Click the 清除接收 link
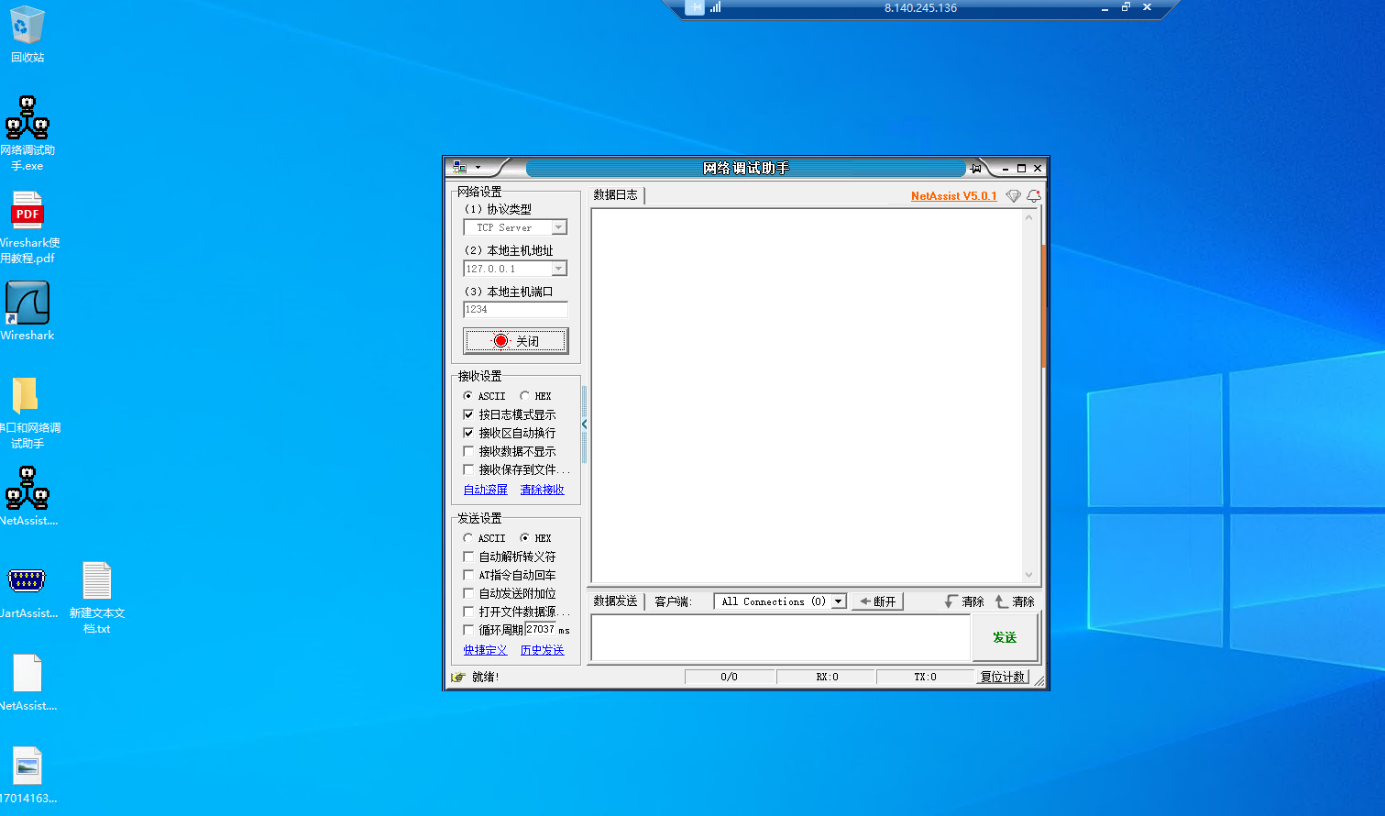Image resolution: width=1385 pixels, height=816 pixels. pyautogui.click(x=542, y=489)
